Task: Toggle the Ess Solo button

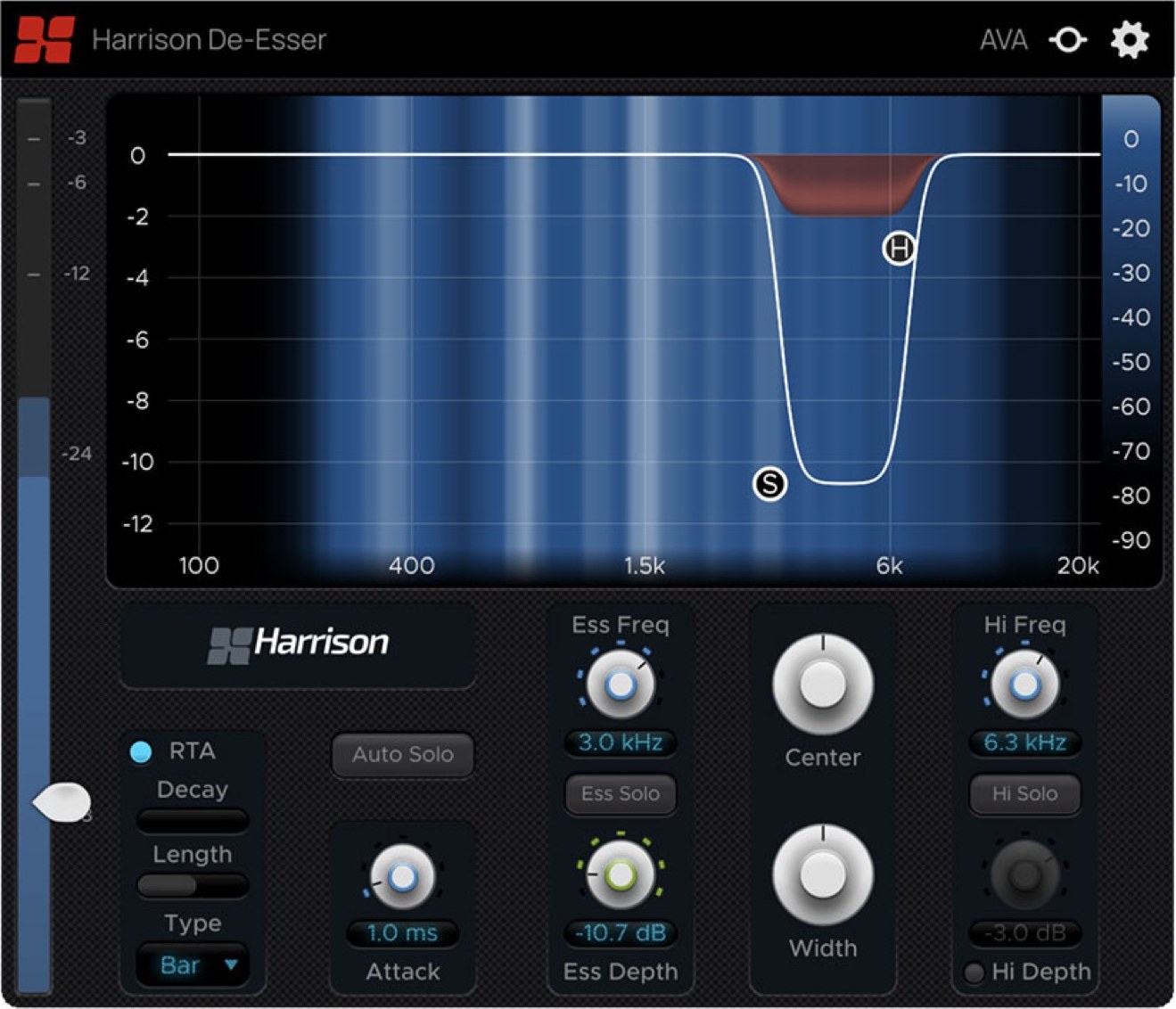Action: coord(621,793)
